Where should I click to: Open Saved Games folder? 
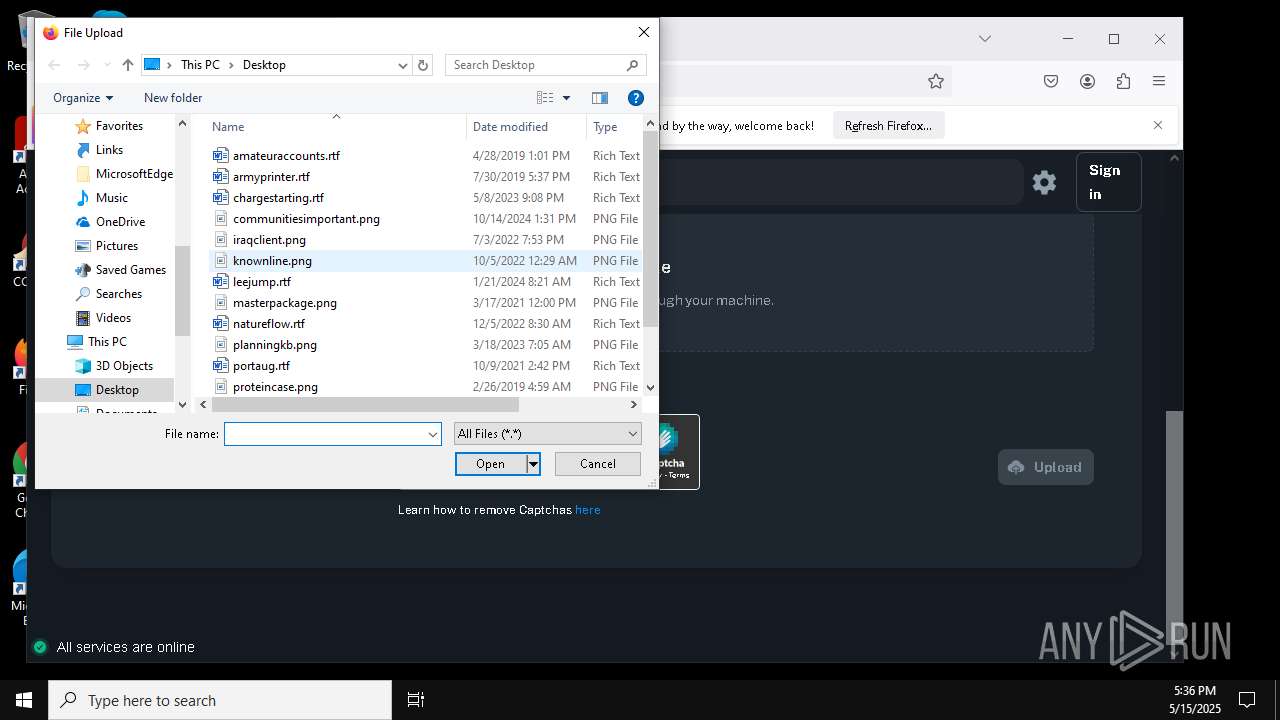click(x=130, y=270)
